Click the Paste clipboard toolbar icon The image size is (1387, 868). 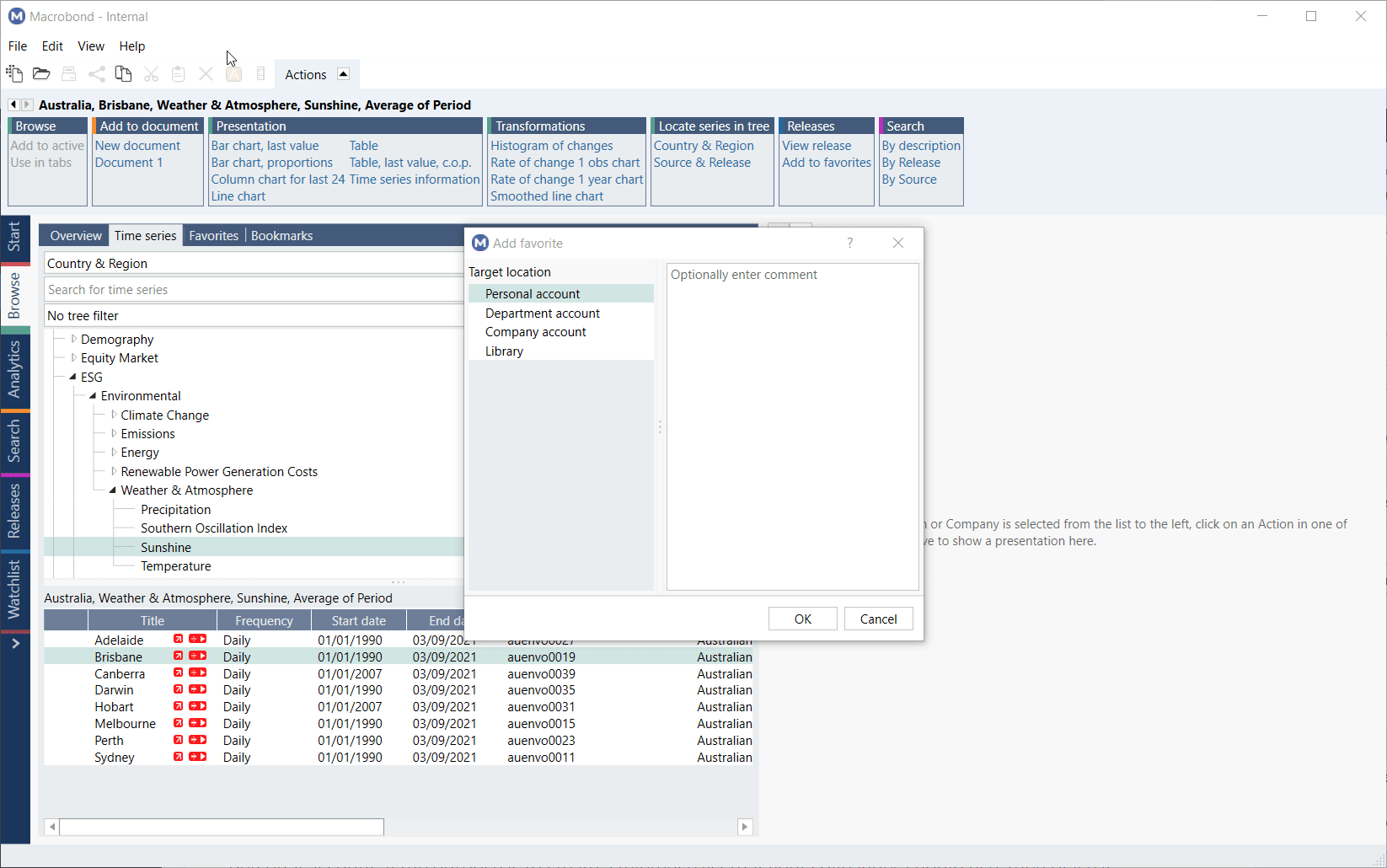coord(179,74)
